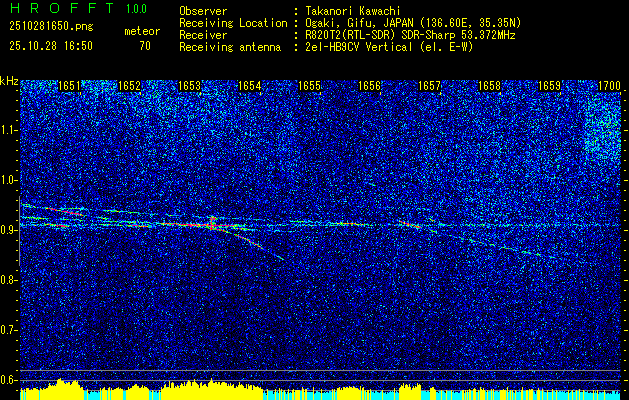Screen dimensions: 629x400
Task: Click the meteor count value 70
Action: click(x=145, y=46)
